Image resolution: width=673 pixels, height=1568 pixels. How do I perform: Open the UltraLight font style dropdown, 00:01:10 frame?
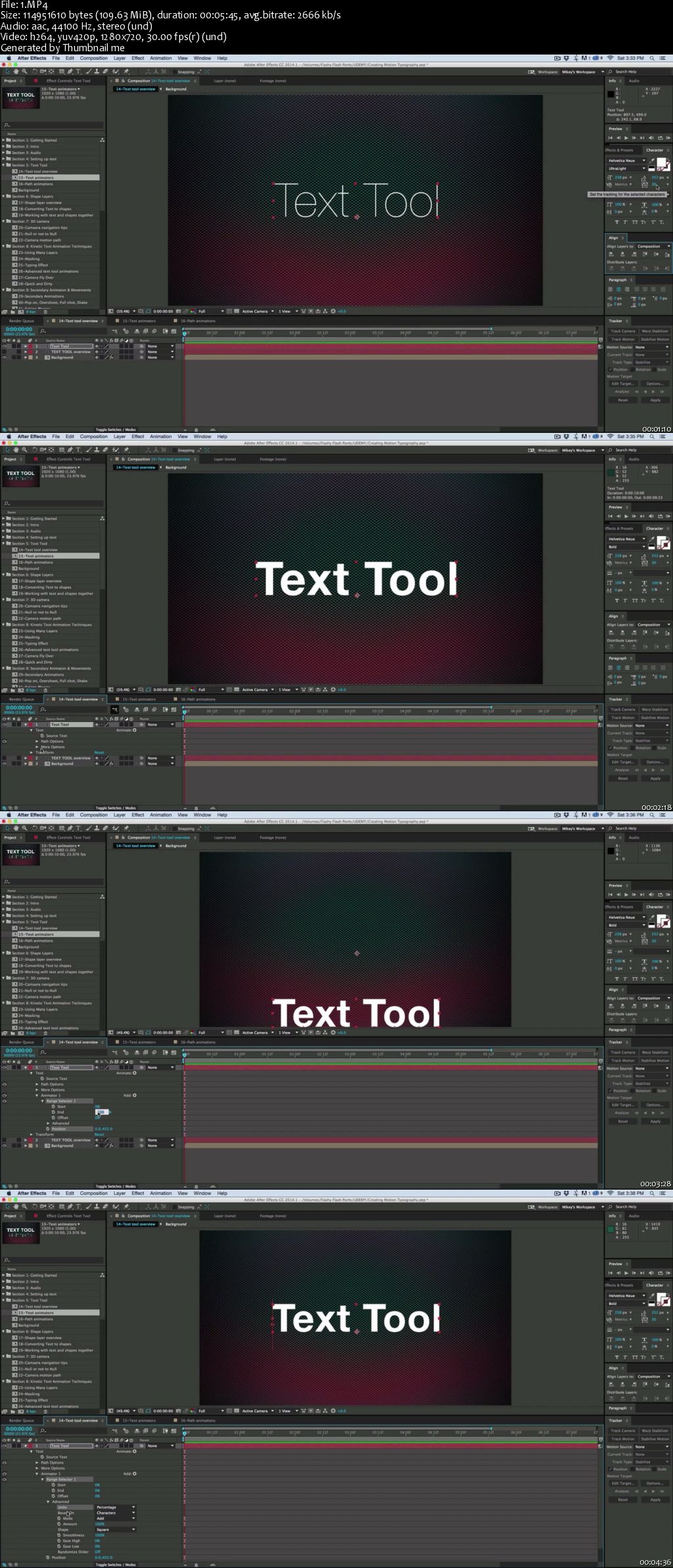coord(626,168)
